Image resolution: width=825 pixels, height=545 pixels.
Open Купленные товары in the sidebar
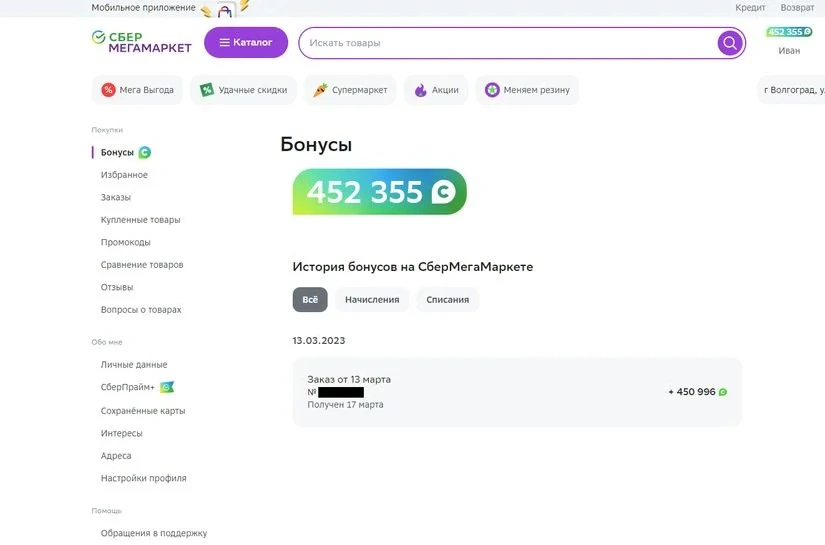pyautogui.click(x=140, y=220)
